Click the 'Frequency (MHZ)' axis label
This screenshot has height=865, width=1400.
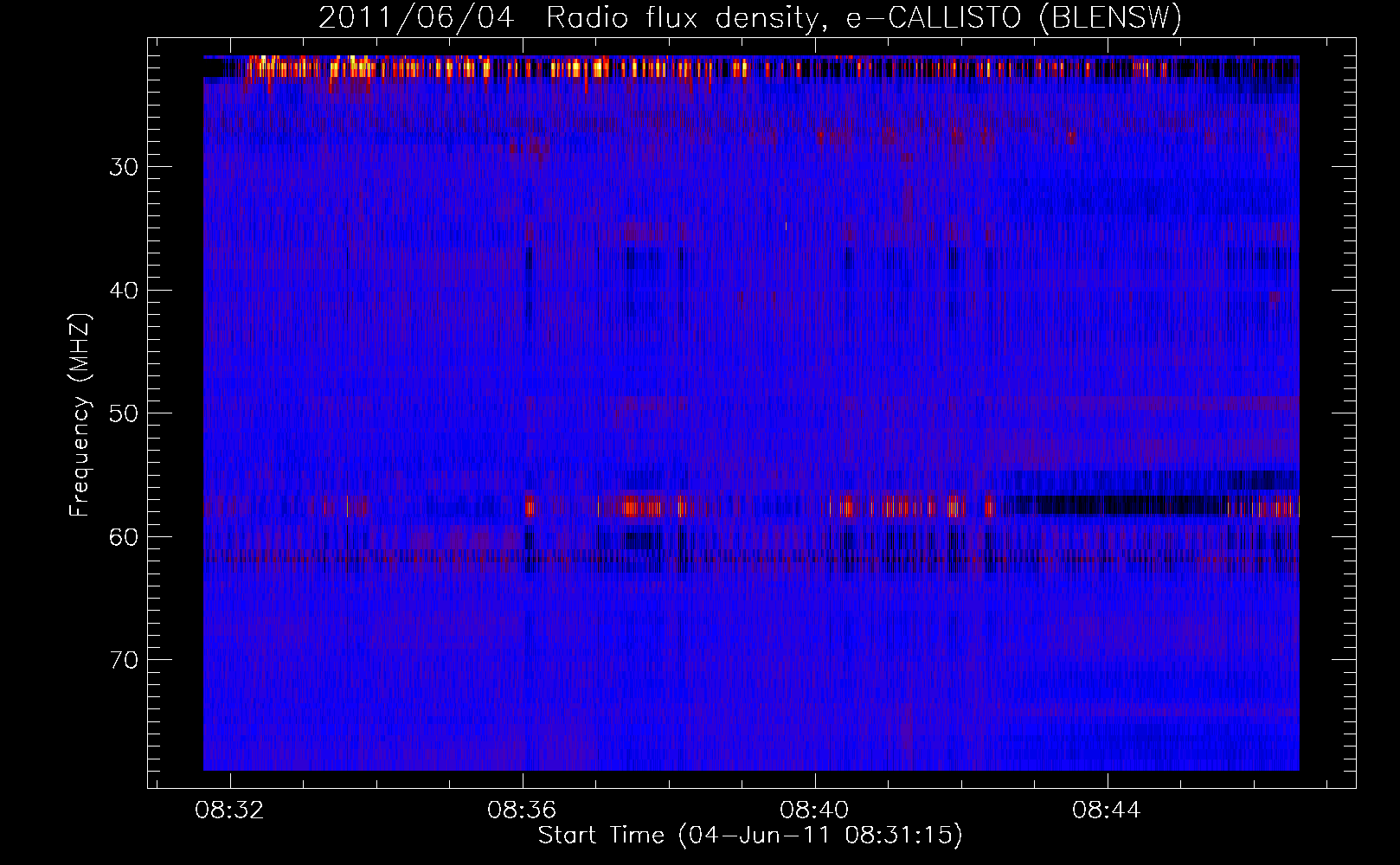80,415
